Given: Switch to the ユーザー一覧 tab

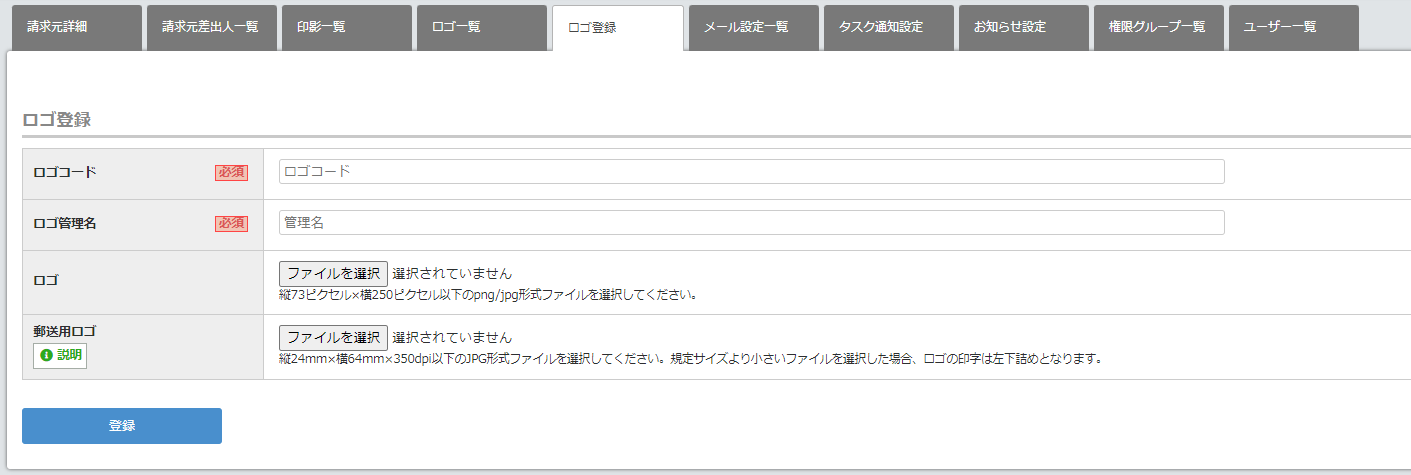Looking at the screenshot, I should point(1293,27).
